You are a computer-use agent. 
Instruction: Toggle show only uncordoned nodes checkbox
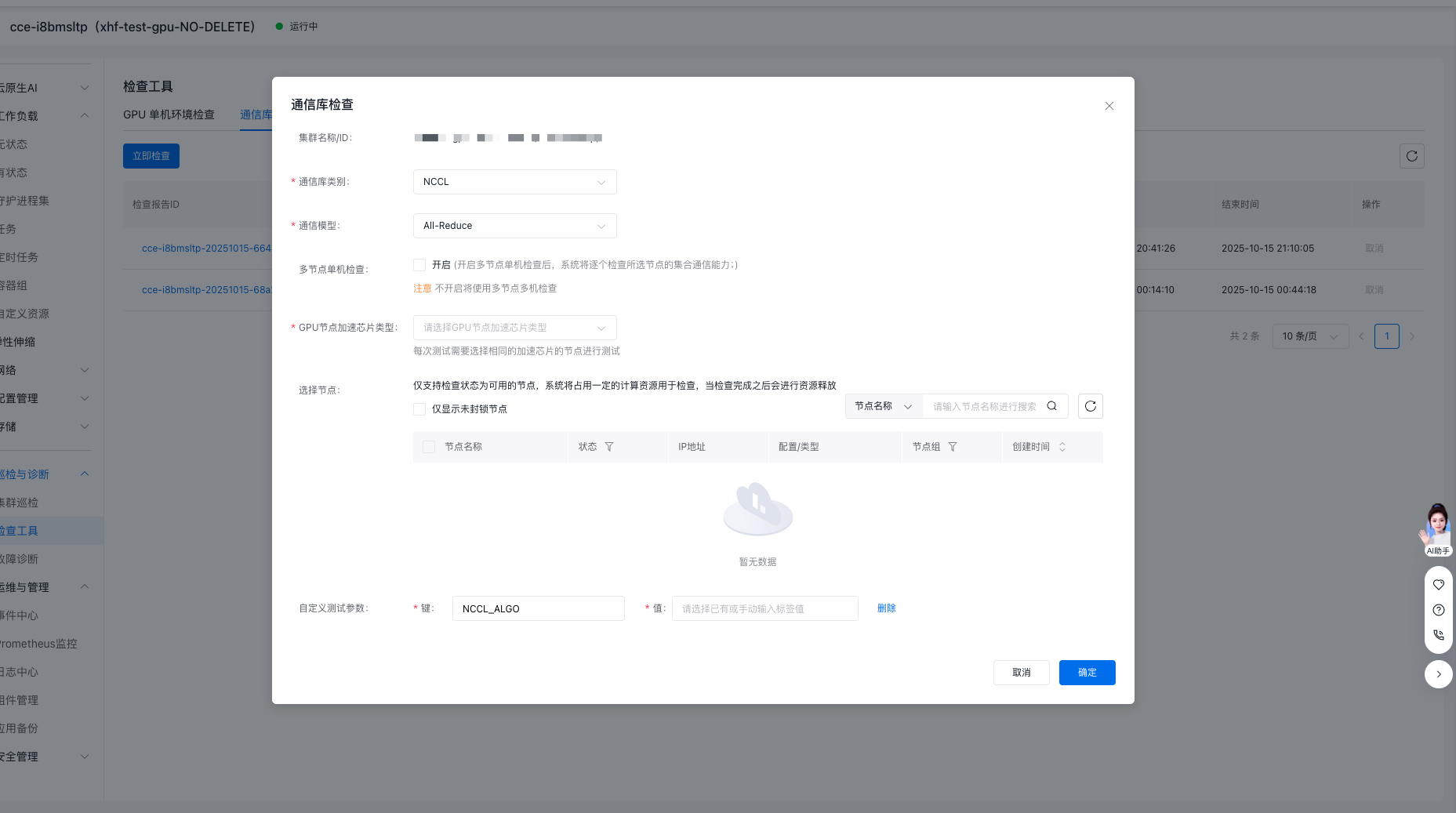(x=419, y=409)
